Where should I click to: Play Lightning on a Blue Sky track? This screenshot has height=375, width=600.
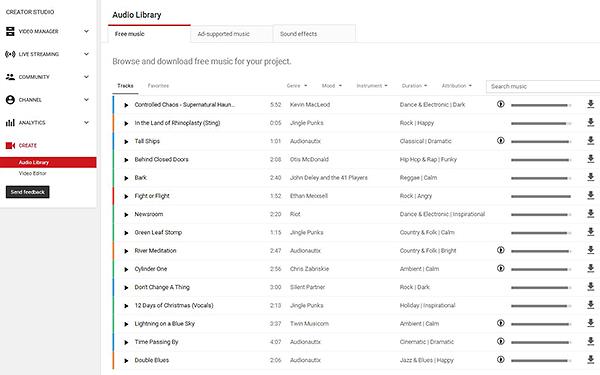click(x=126, y=324)
